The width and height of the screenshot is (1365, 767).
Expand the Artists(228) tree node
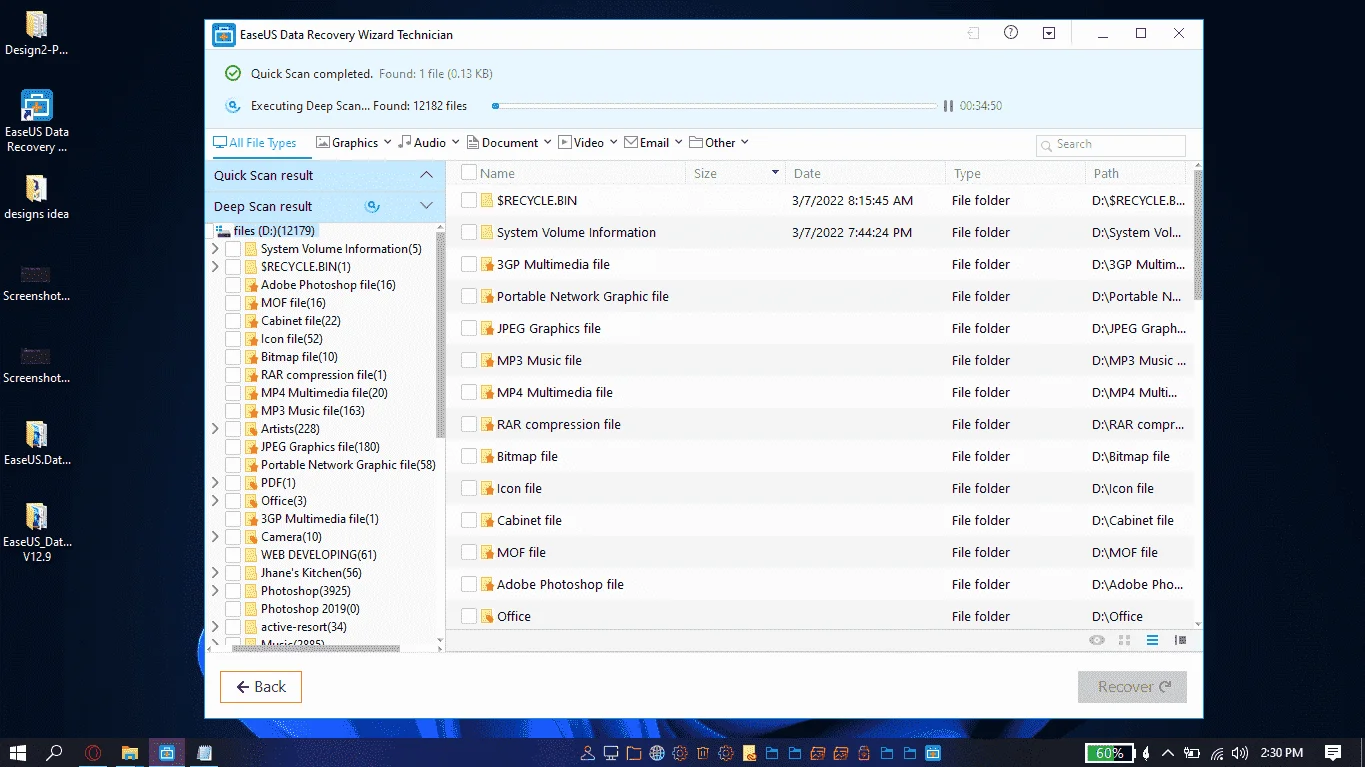click(x=215, y=429)
